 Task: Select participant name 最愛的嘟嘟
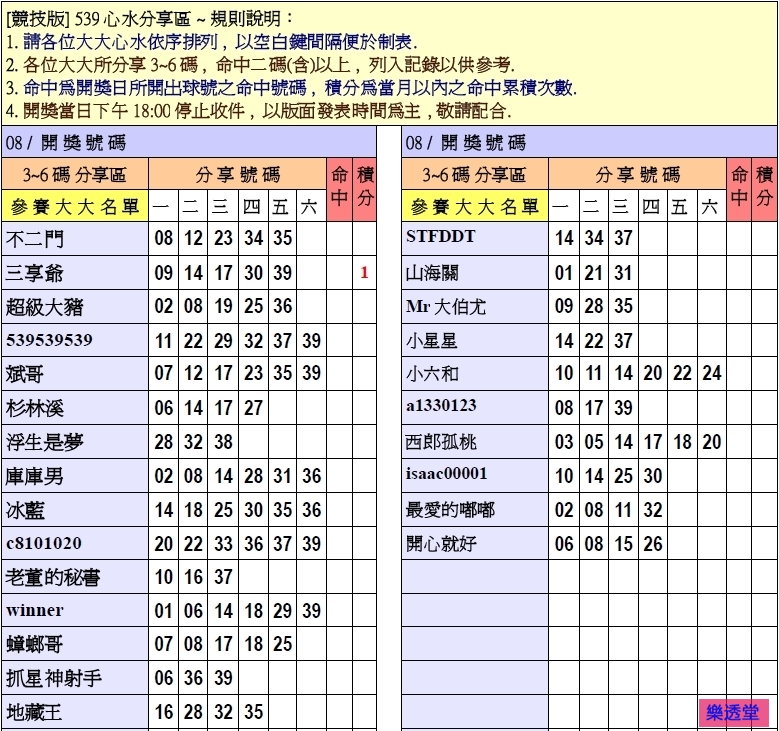[x=450, y=510]
